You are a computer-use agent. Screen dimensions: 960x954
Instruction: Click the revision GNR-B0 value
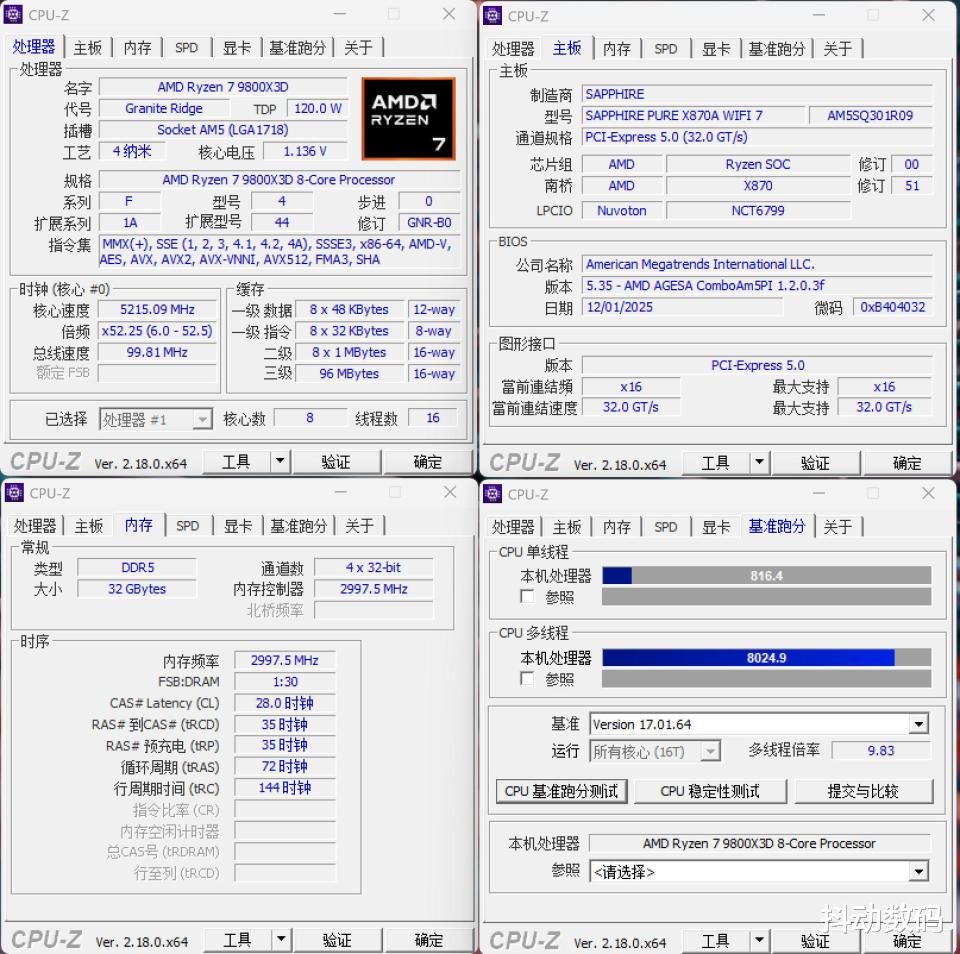[429, 222]
